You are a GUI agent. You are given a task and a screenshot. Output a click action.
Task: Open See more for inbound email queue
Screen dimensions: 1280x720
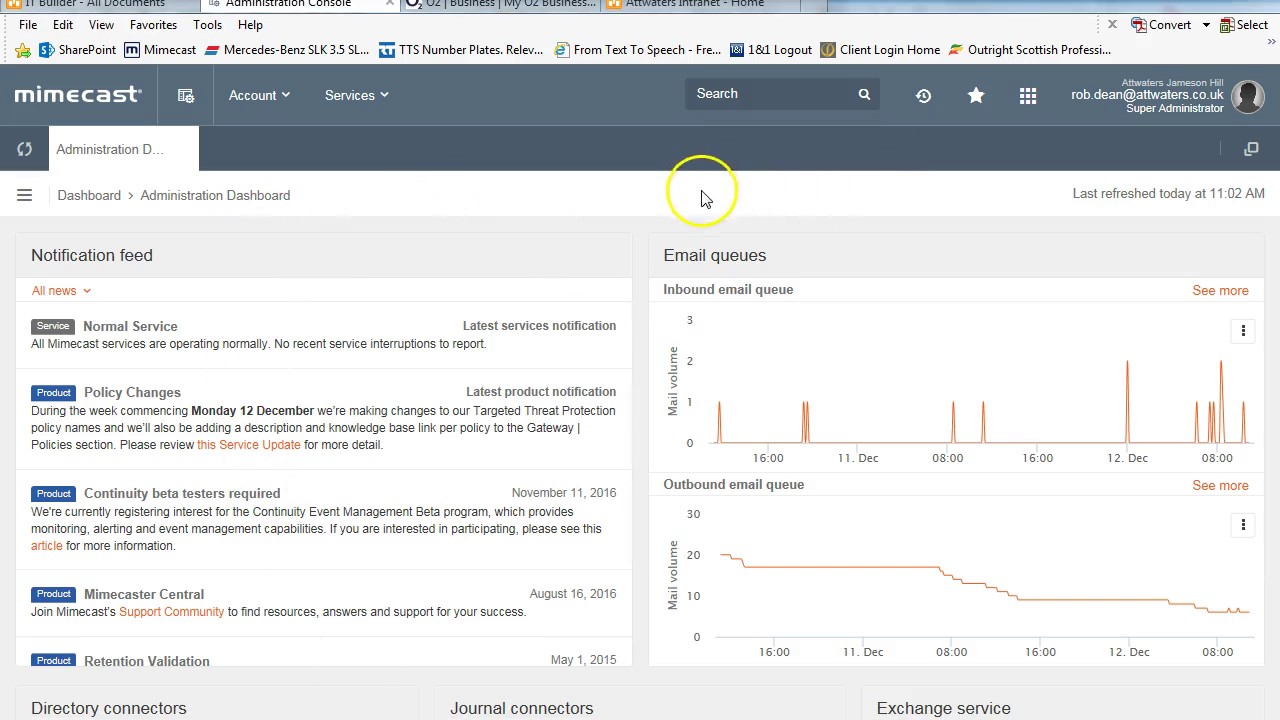tap(1220, 291)
